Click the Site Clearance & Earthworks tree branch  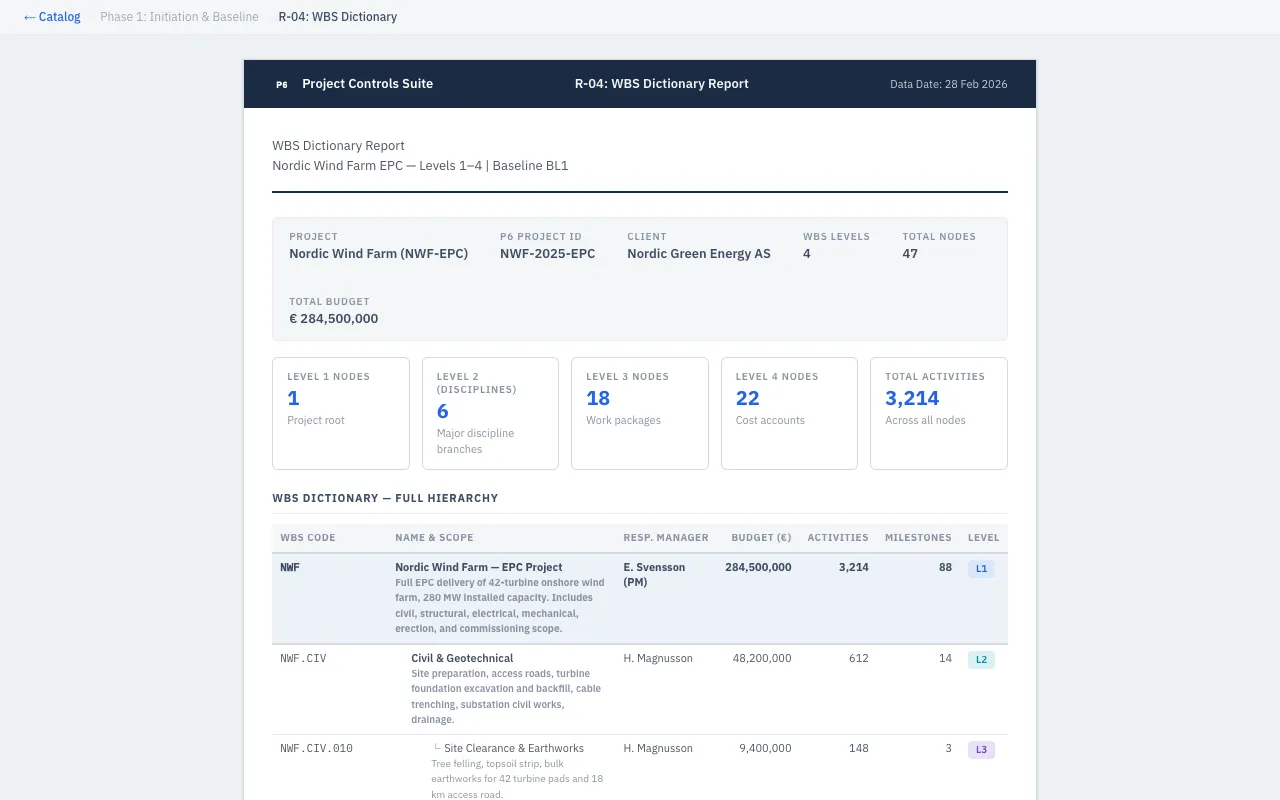513,748
